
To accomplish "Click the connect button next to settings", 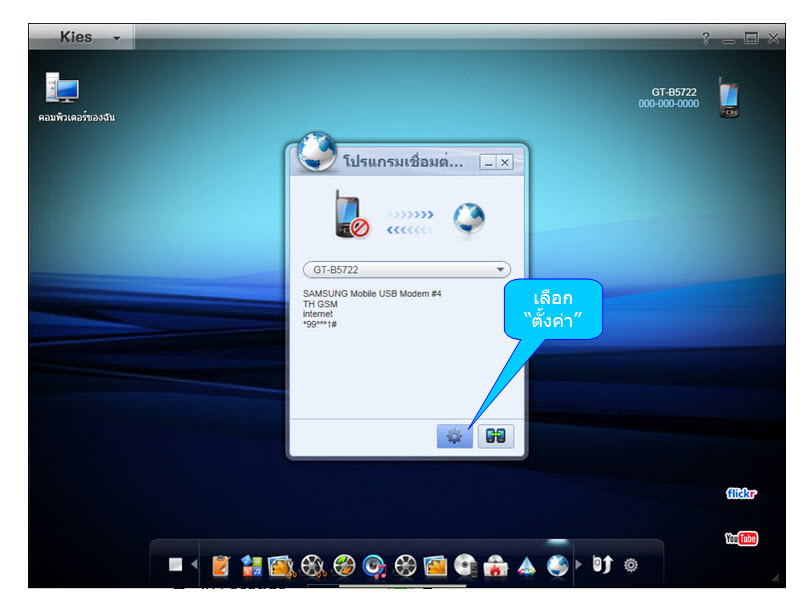I will pyautogui.click(x=495, y=436).
